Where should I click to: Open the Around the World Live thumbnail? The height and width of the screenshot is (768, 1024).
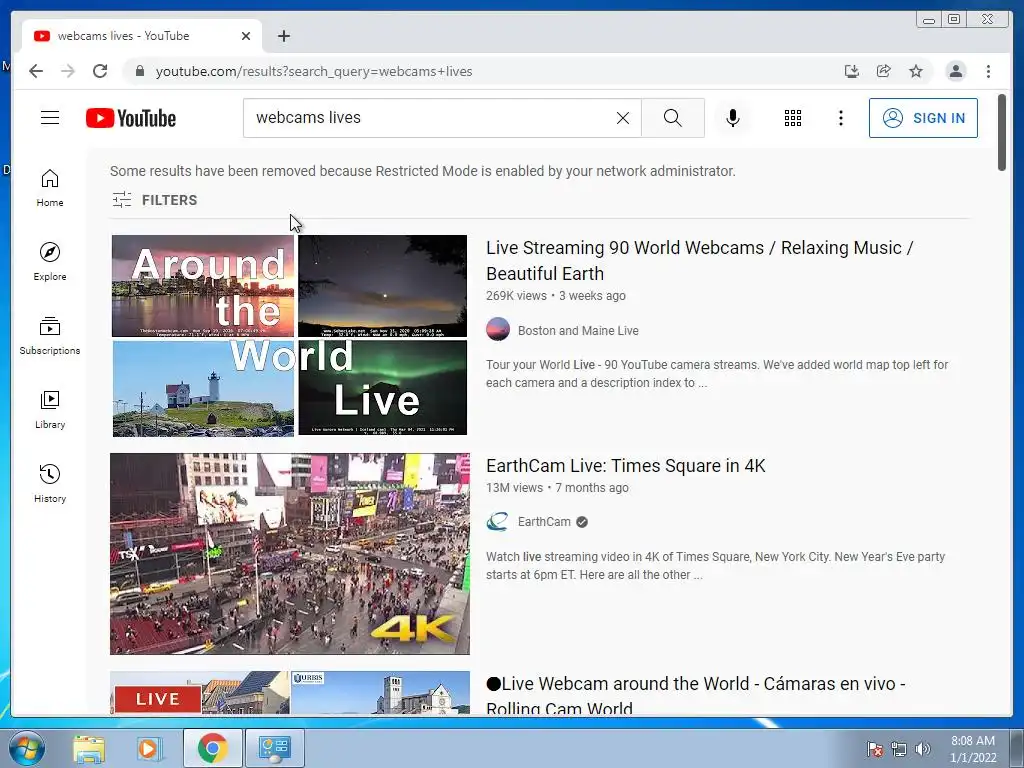point(289,335)
